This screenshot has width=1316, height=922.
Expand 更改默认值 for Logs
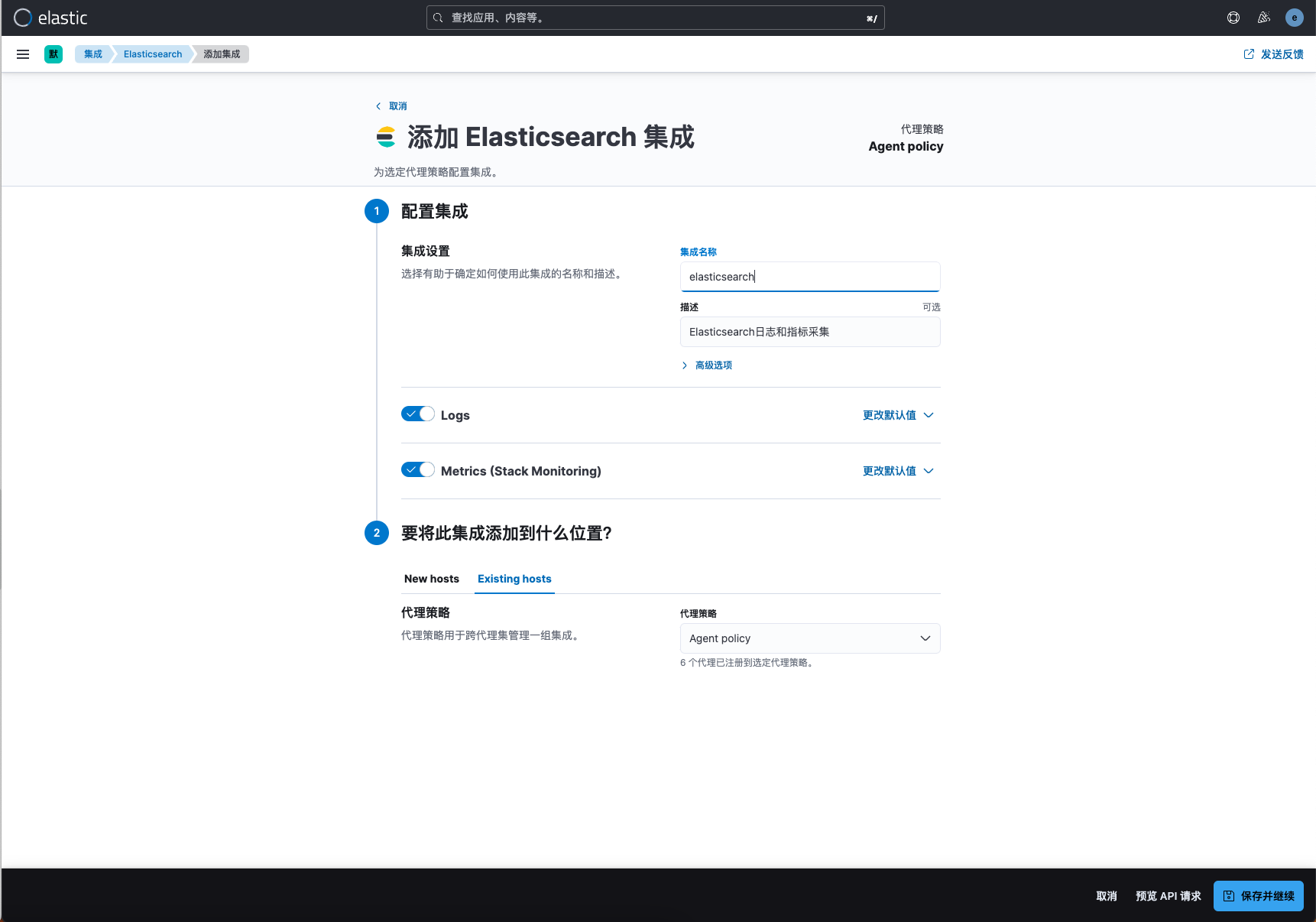pos(898,415)
